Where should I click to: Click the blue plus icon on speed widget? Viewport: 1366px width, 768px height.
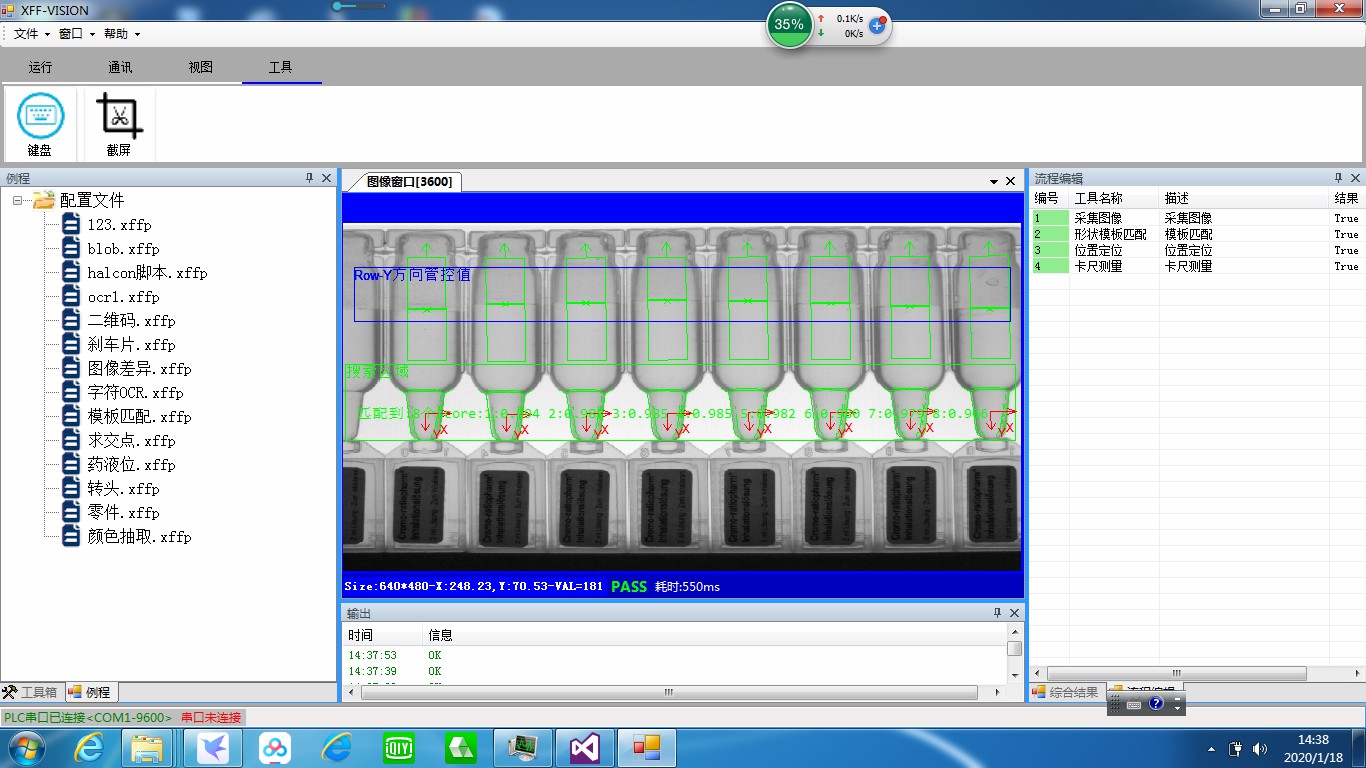[x=877, y=25]
